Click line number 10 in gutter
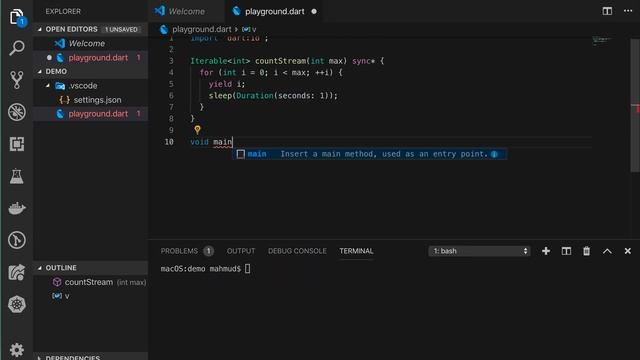 [x=169, y=142]
